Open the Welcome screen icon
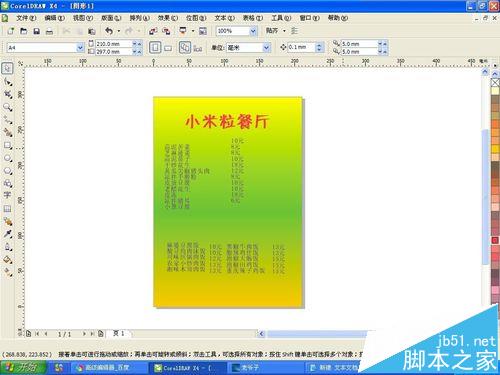Screen dimensions: 500x375 203,31
